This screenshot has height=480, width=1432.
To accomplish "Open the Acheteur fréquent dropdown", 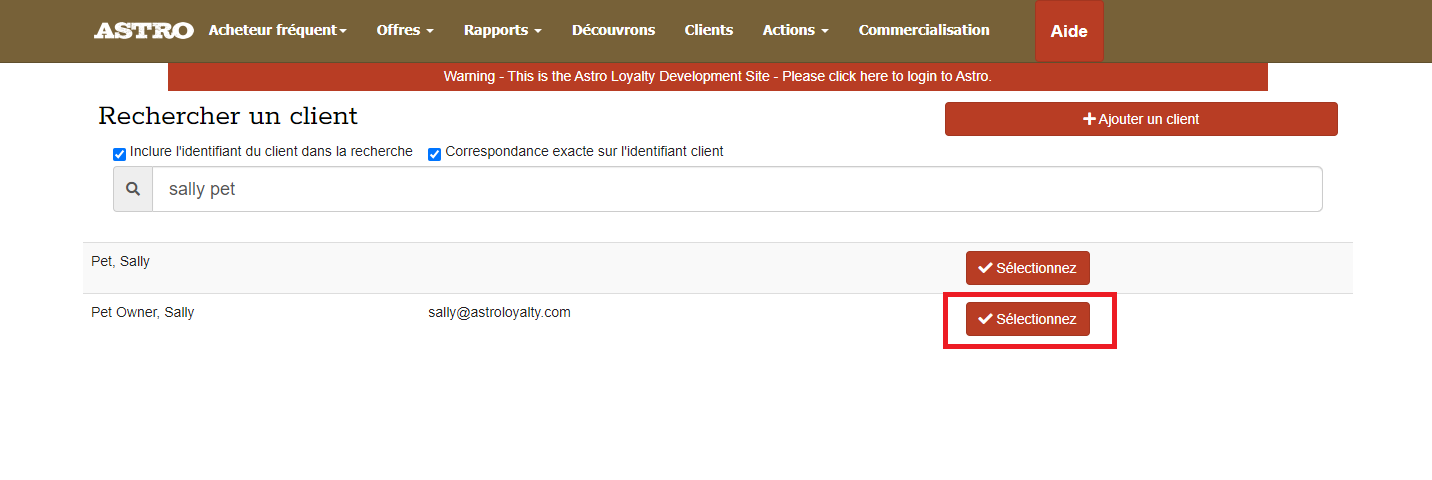I will coord(277,30).
